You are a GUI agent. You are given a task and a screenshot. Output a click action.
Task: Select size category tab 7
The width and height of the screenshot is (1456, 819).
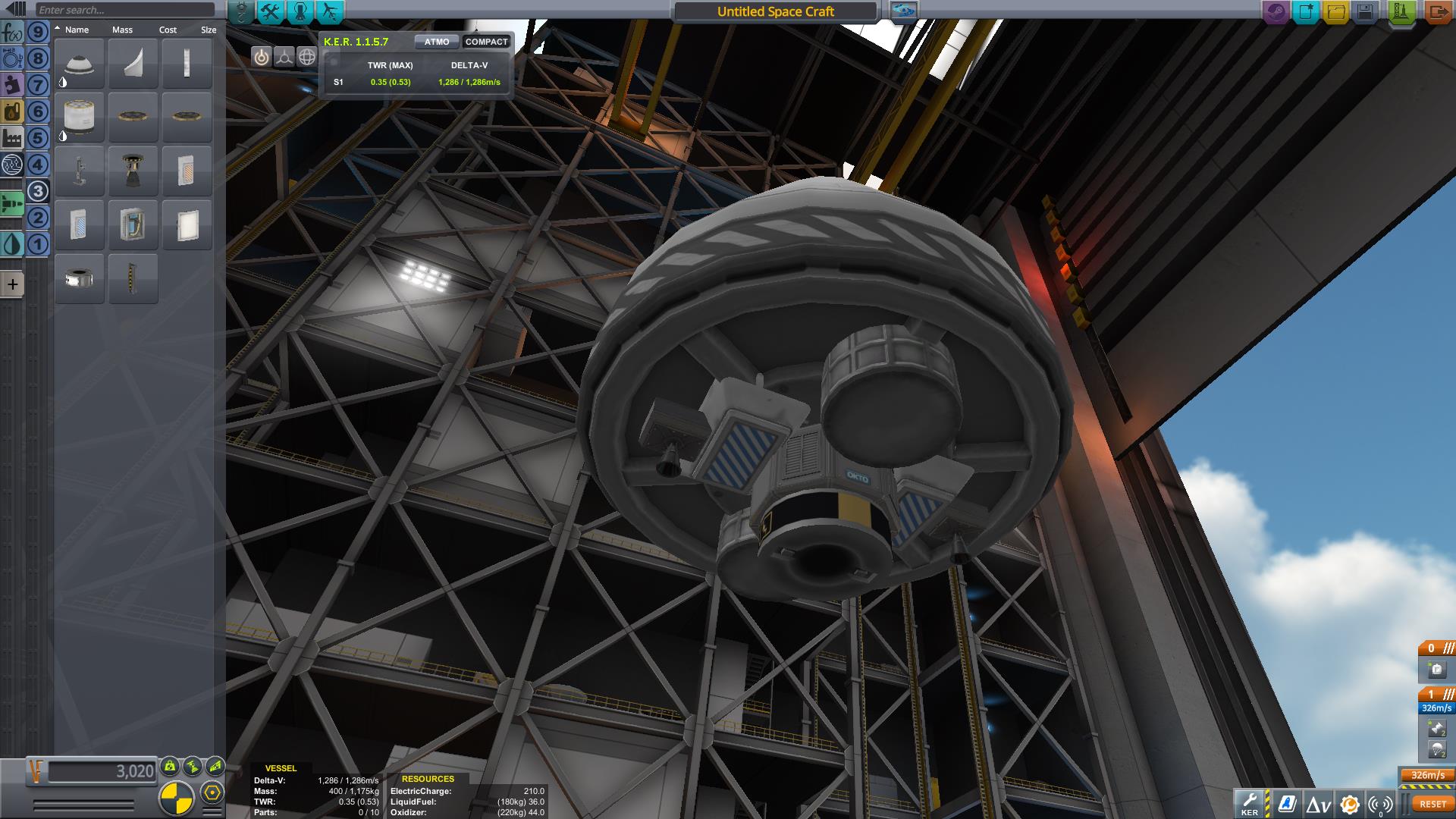pos(38,85)
